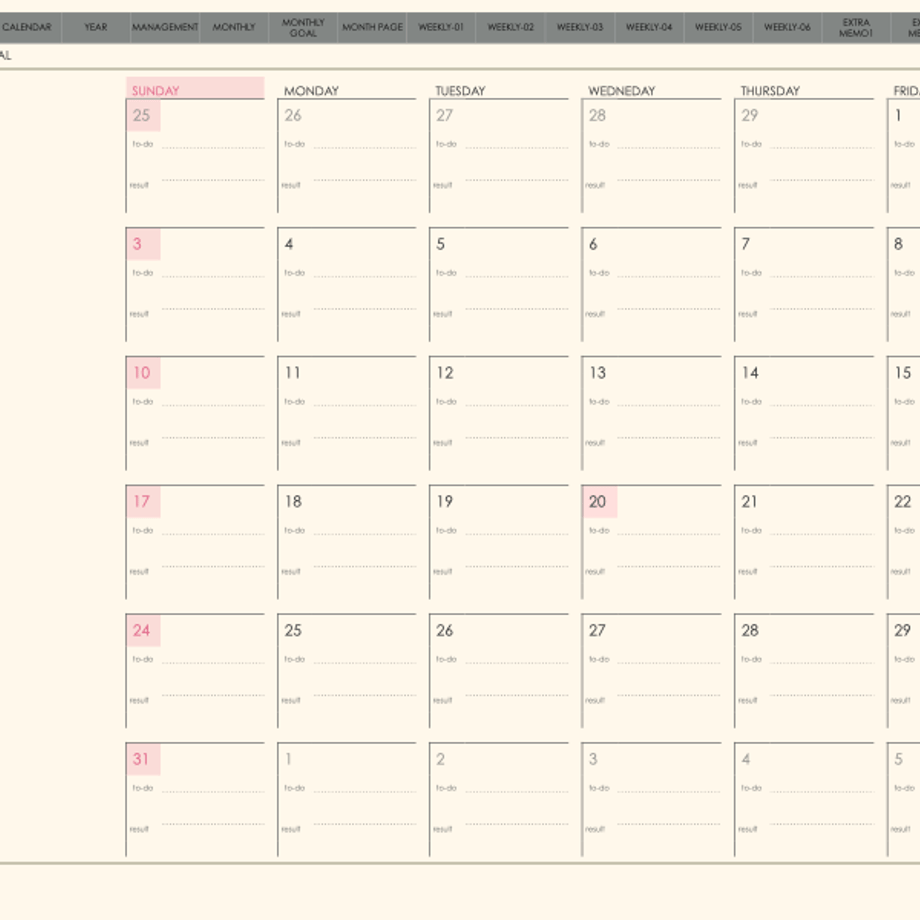Select the WEEKLY-06 tab

pyautogui.click(x=787, y=27)
